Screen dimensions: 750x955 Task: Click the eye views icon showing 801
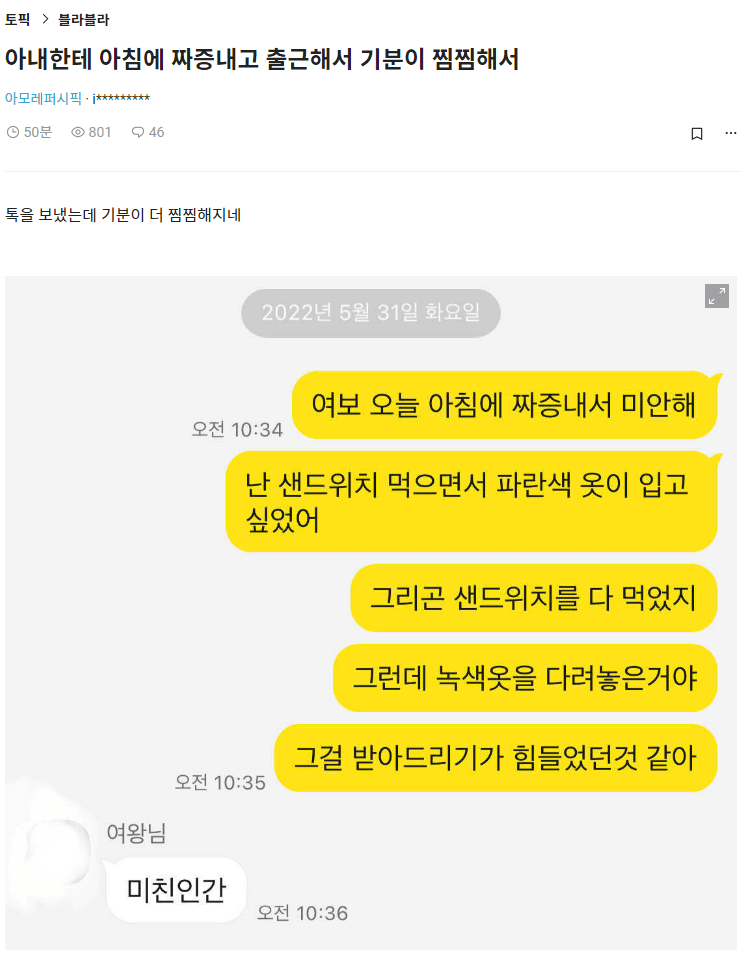pyautogui.click(x=77, y=132)
